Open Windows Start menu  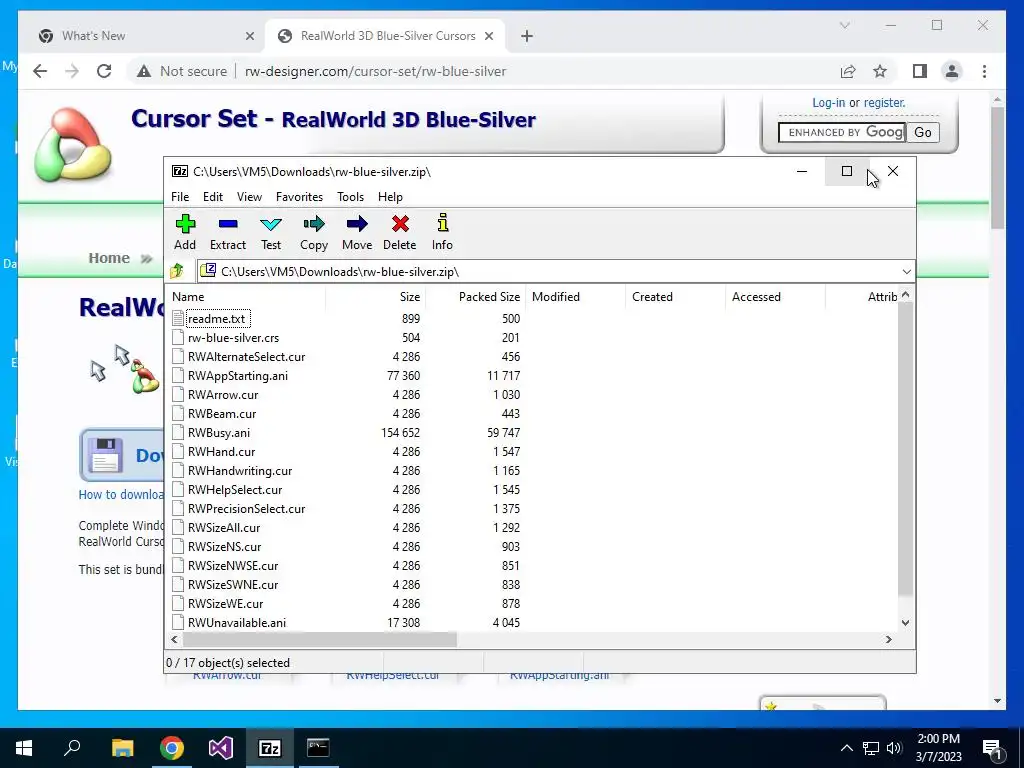pos(24,748)
